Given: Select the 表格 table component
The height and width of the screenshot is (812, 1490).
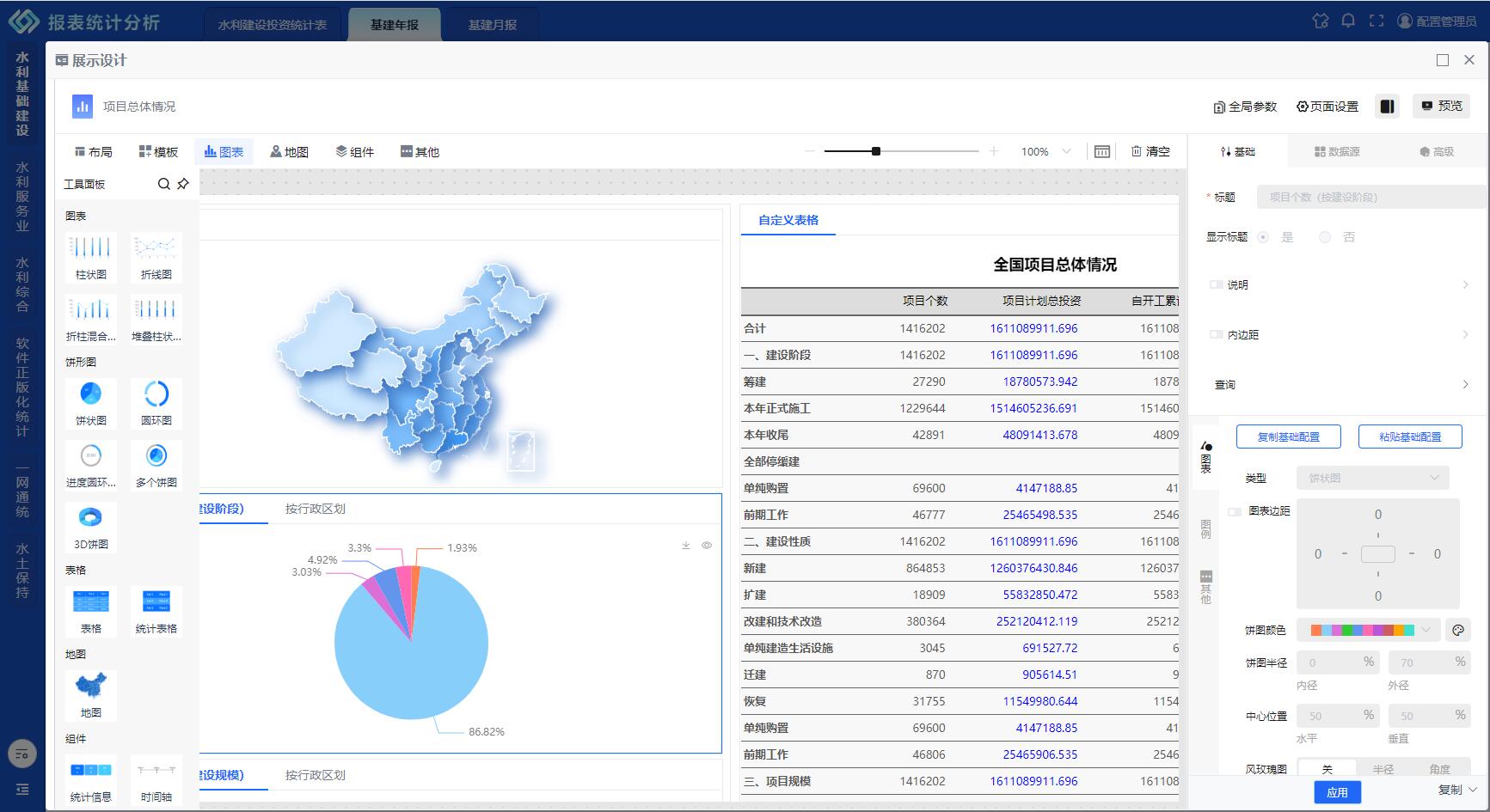Looking at the screenshot, I should pyautogui.click(x=91, y=611).
